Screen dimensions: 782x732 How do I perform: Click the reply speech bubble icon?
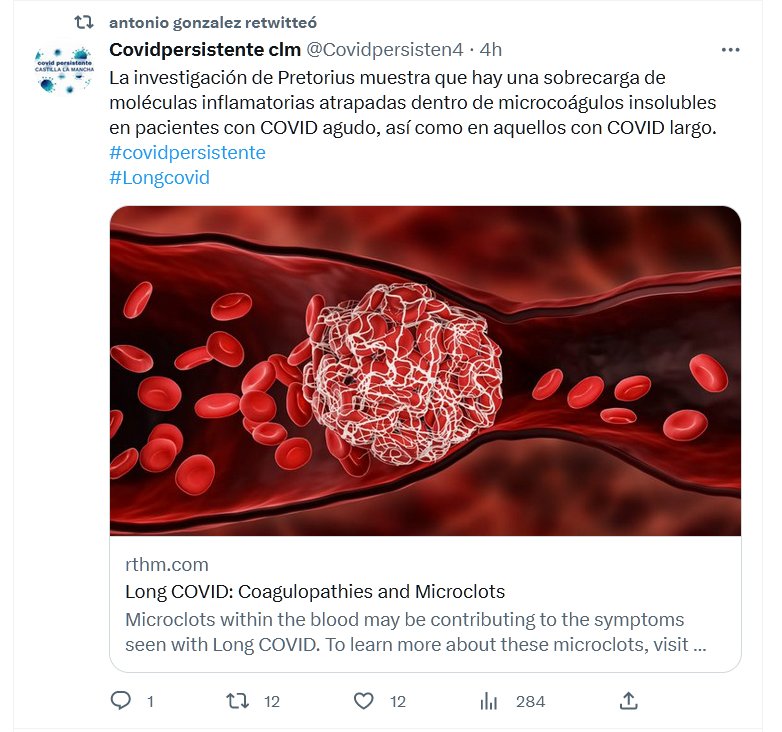pos(121,701)
